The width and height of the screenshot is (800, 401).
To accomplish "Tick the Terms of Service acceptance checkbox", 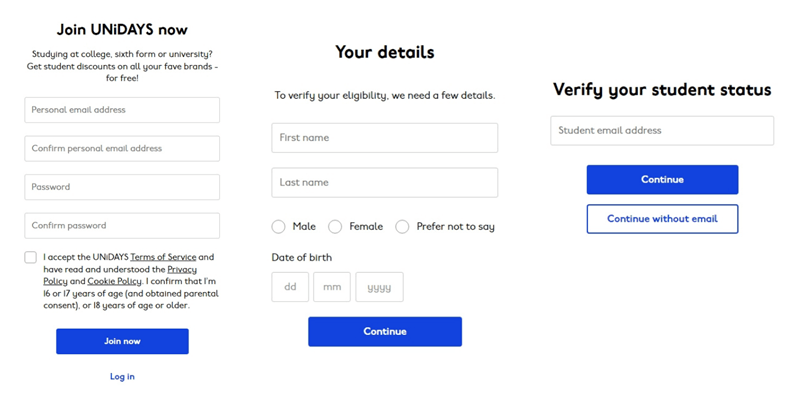I will click(31, 257).
